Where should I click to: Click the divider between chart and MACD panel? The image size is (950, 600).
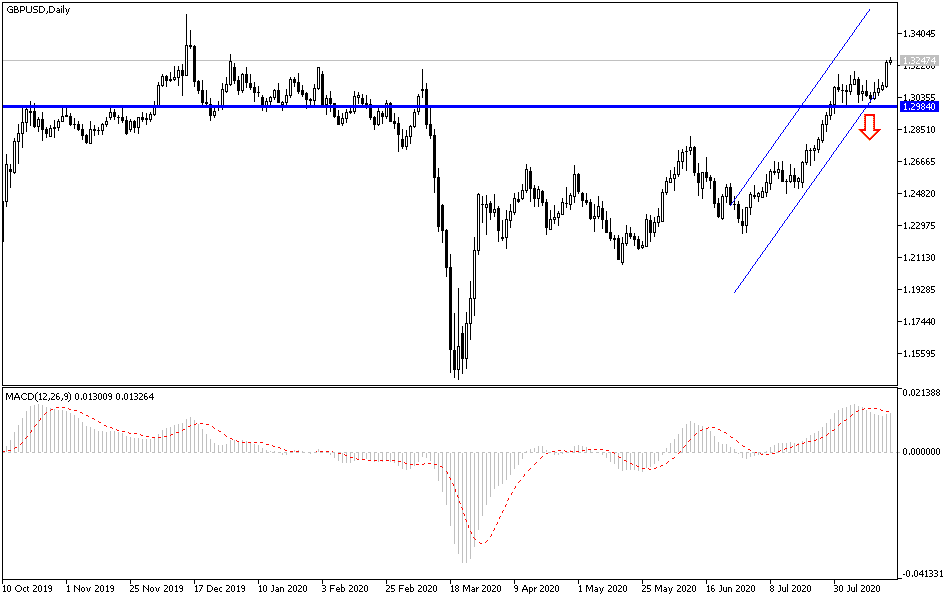coord(450,385)
